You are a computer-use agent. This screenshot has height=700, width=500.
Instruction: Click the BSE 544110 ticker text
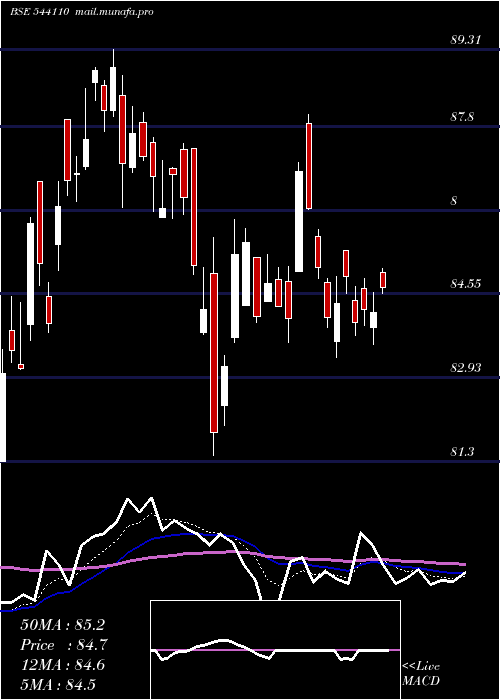pyautogui.click(x=40, y=12)
